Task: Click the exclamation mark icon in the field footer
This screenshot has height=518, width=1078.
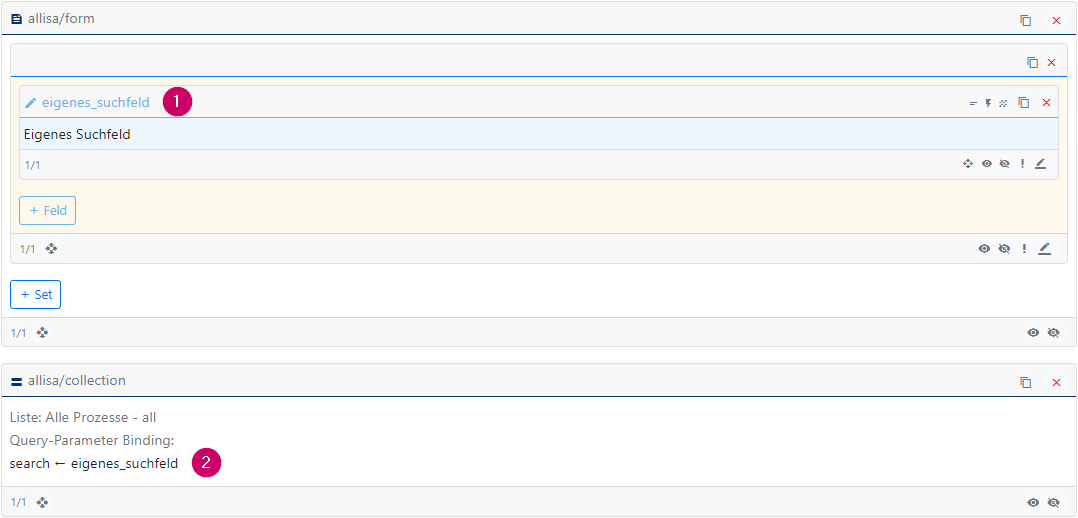Action: tap(1022, 164)
